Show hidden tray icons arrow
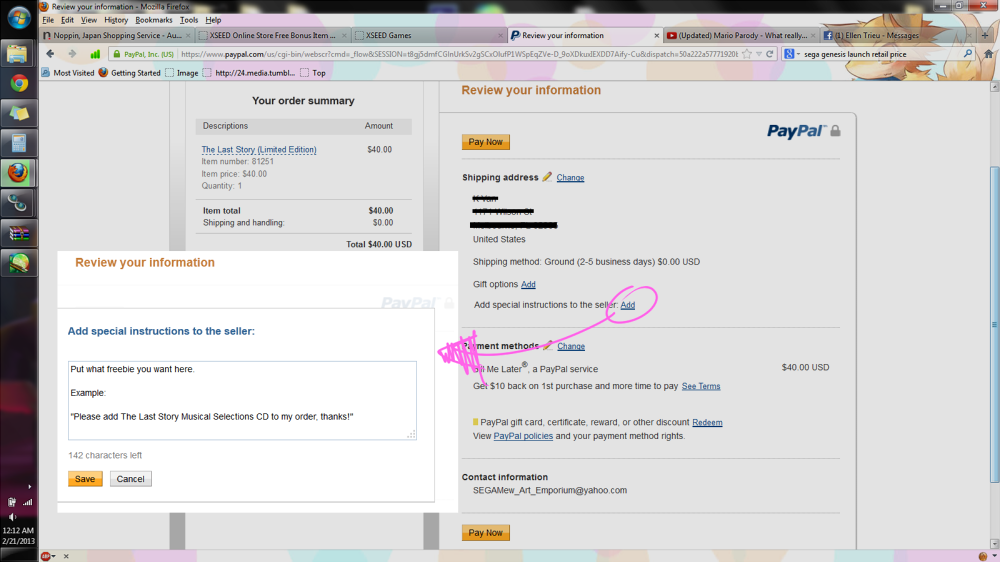 point(29,487)
